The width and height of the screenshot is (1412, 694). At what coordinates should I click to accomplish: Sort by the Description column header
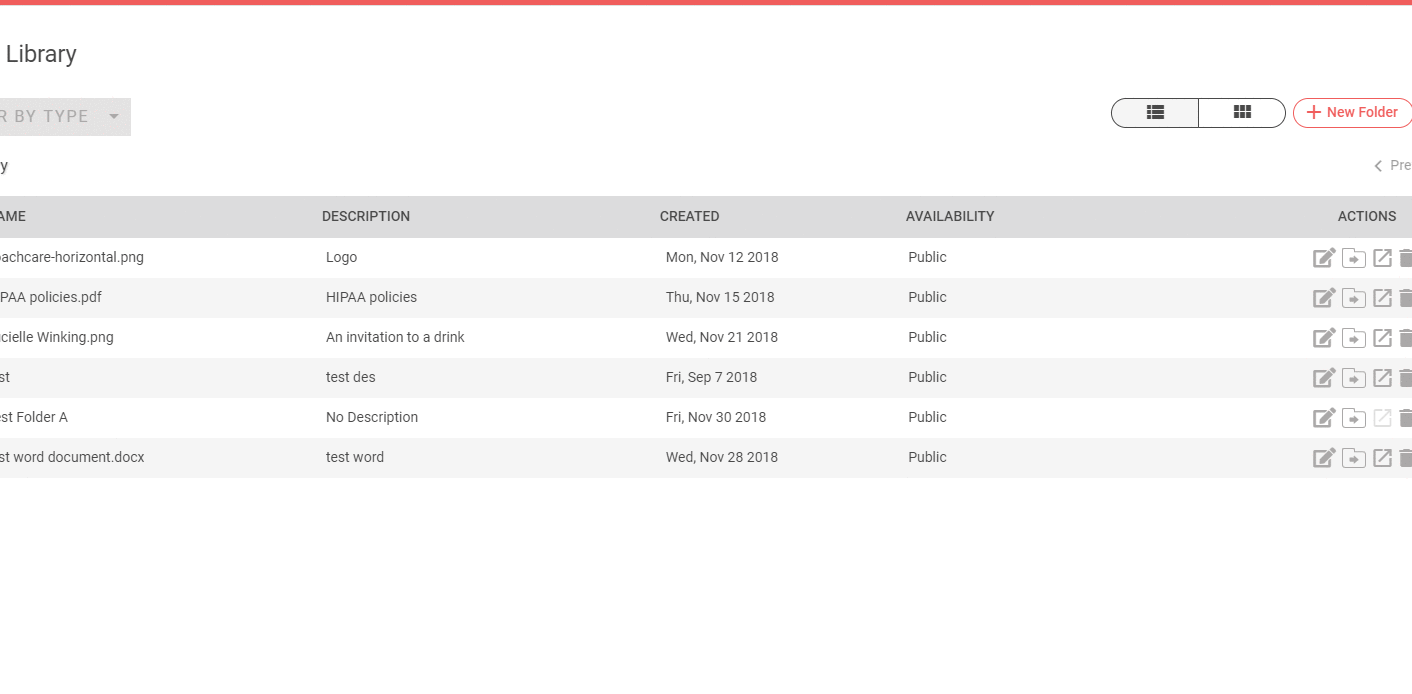pyautogui.click(x=365, y=217)
